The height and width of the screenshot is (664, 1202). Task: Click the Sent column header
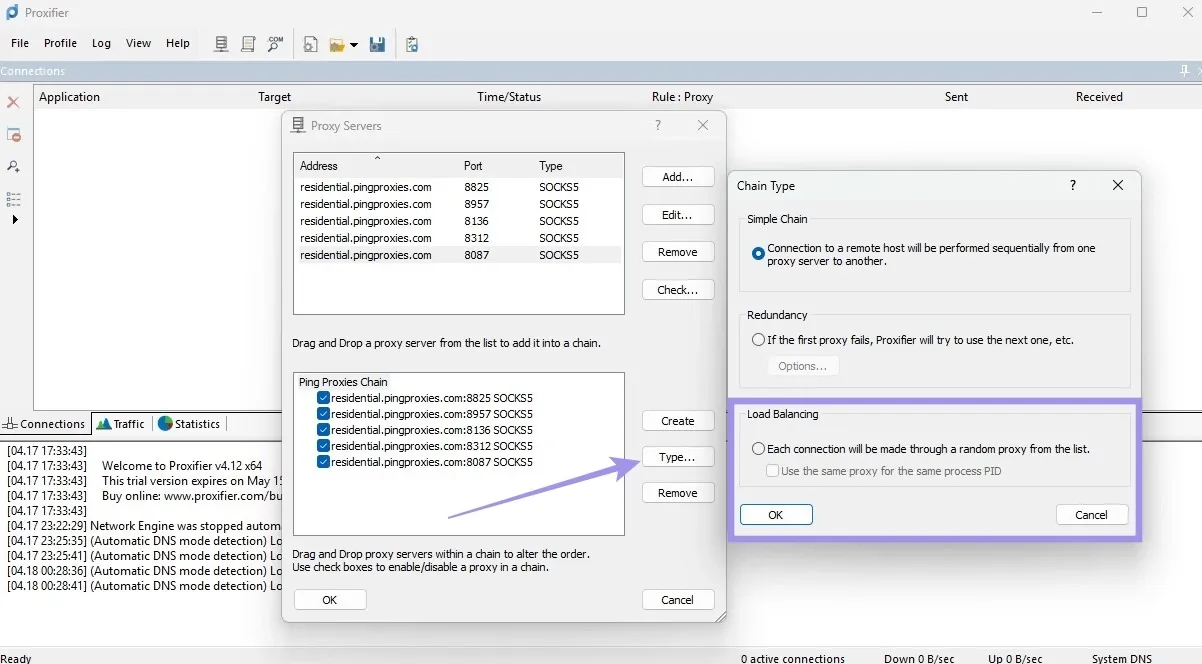pyautogui.click(x=956, y=97)
